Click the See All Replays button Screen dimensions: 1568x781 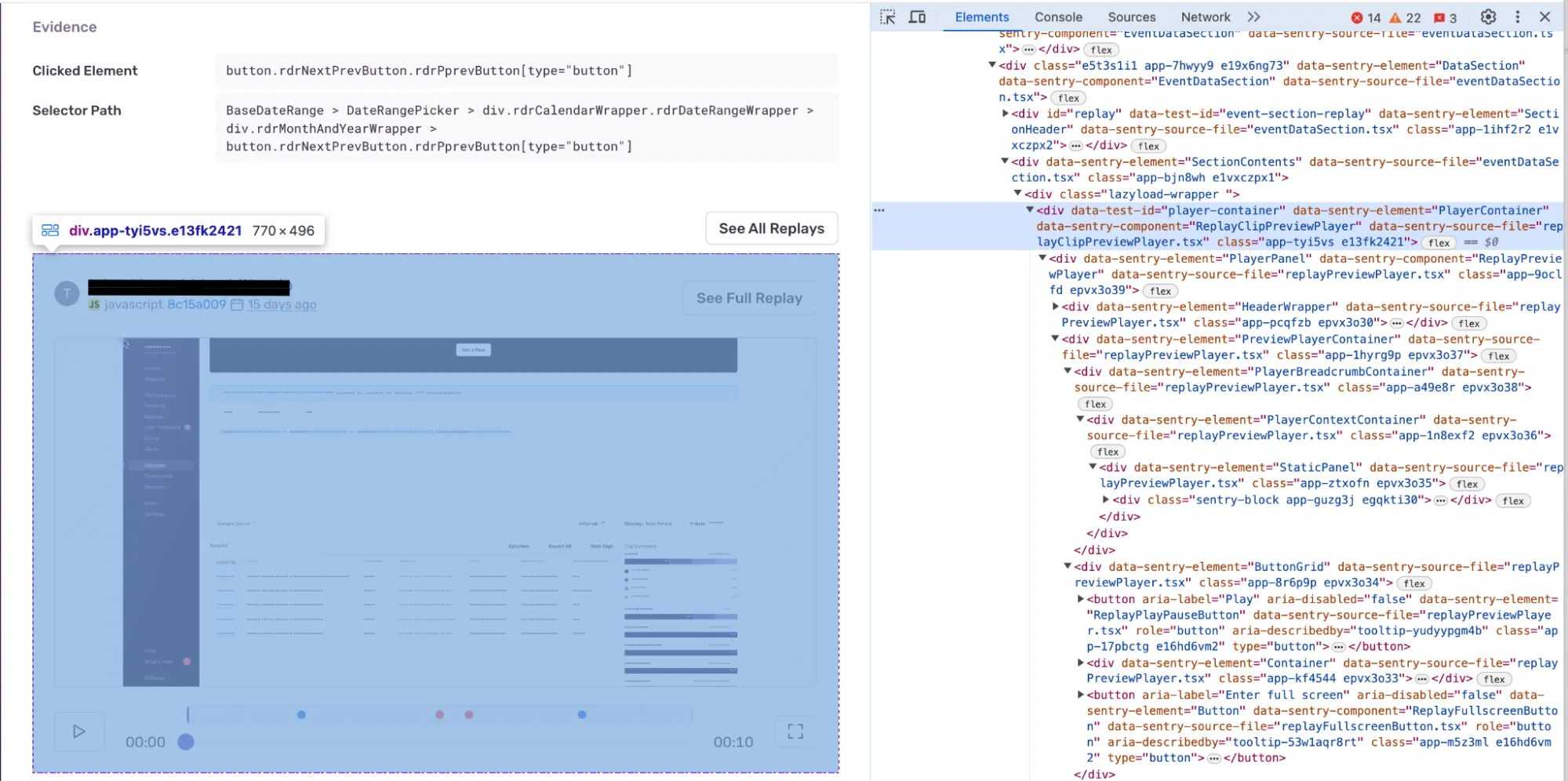pos(771,228)
